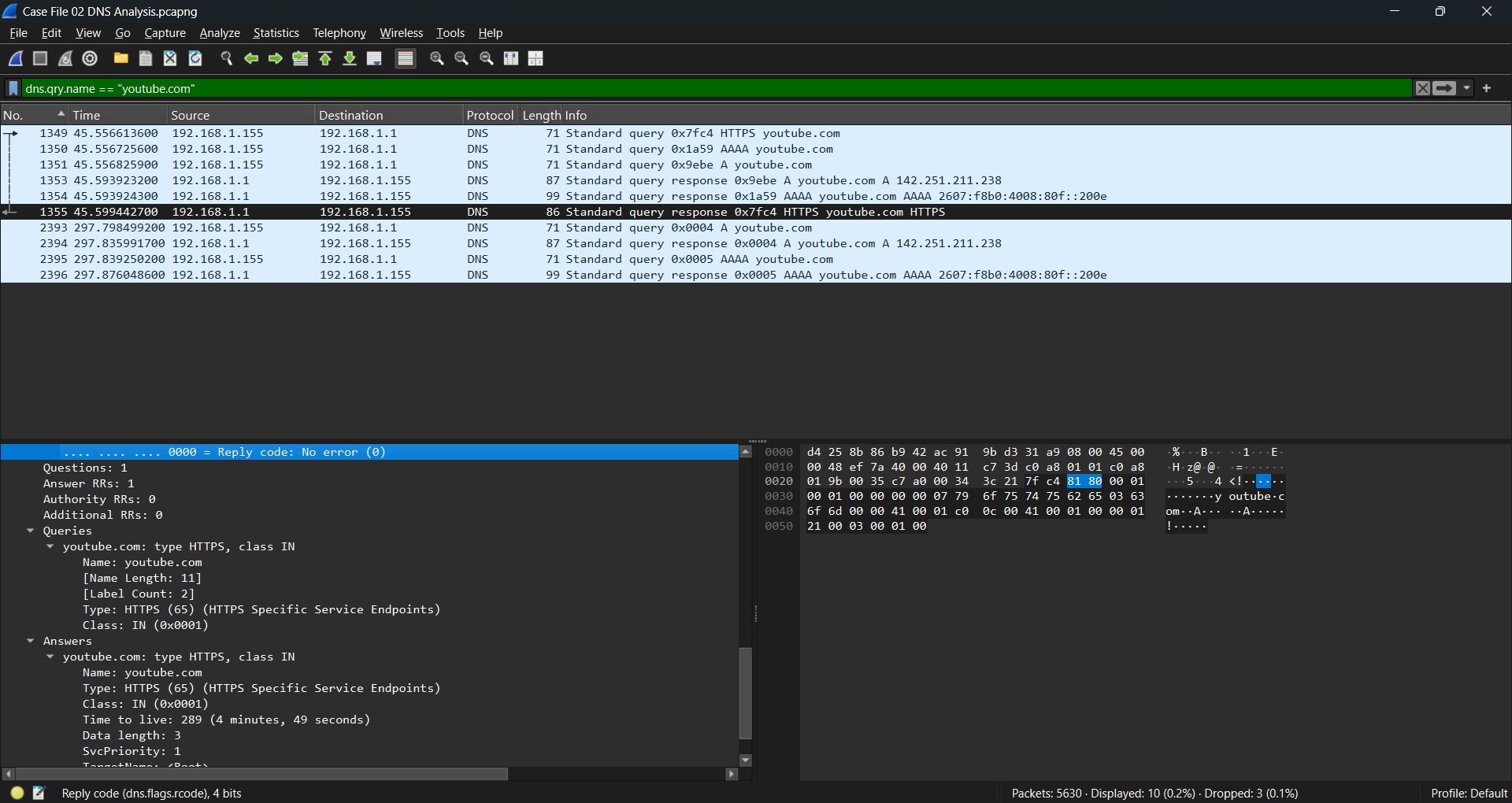
Task: Select packet 1353 A response row
Action: click(756, 180)
